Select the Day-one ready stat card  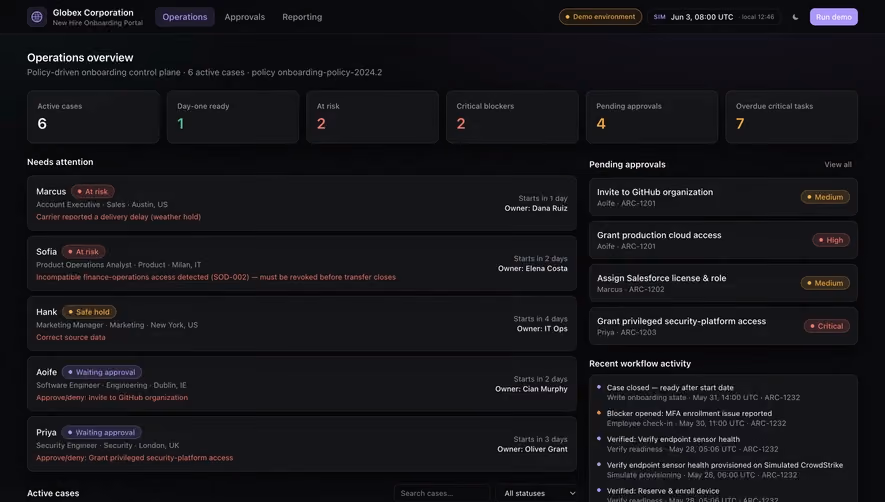pyautogui.click(x=233, y=117)
